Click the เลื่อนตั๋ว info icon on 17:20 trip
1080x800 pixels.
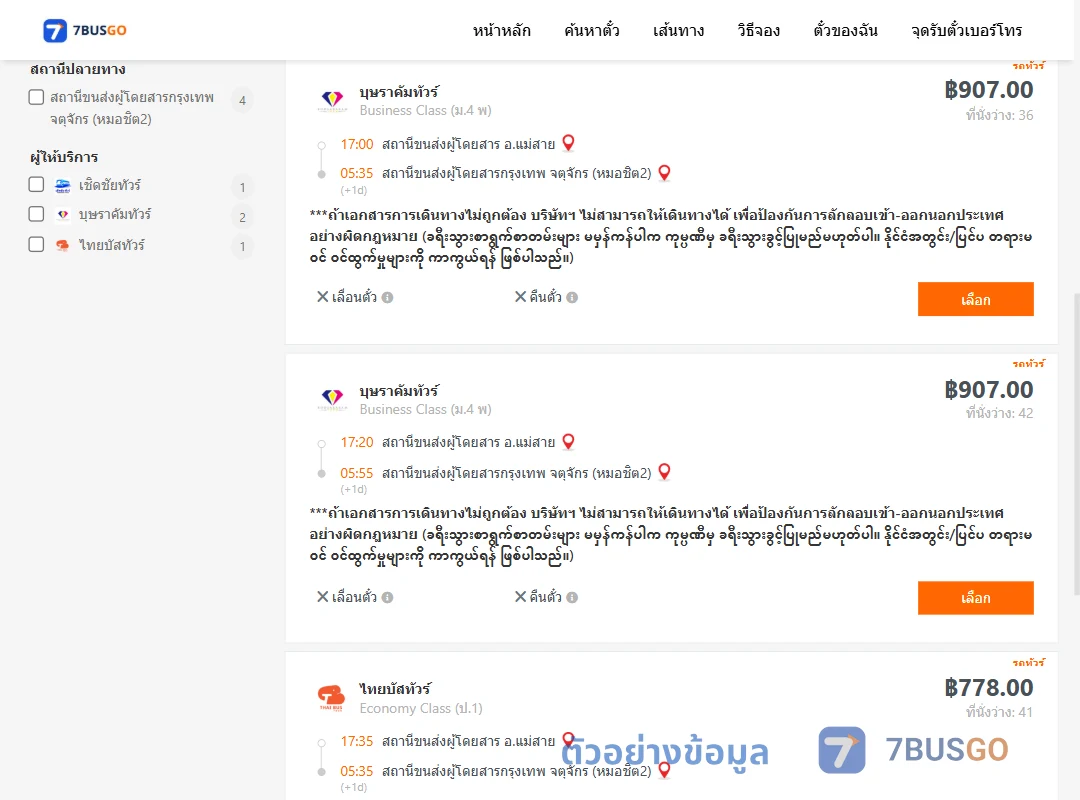click(x=388, y=597)
